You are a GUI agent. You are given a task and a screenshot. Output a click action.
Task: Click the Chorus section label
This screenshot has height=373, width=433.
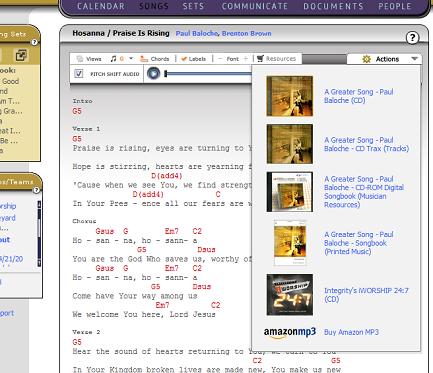click(84, 221)
